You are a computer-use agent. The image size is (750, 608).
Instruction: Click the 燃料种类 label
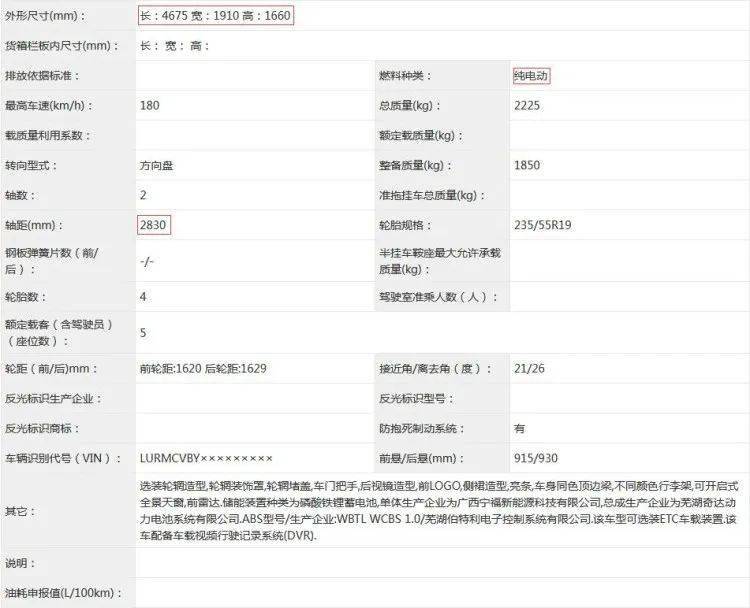coord(405,76)
